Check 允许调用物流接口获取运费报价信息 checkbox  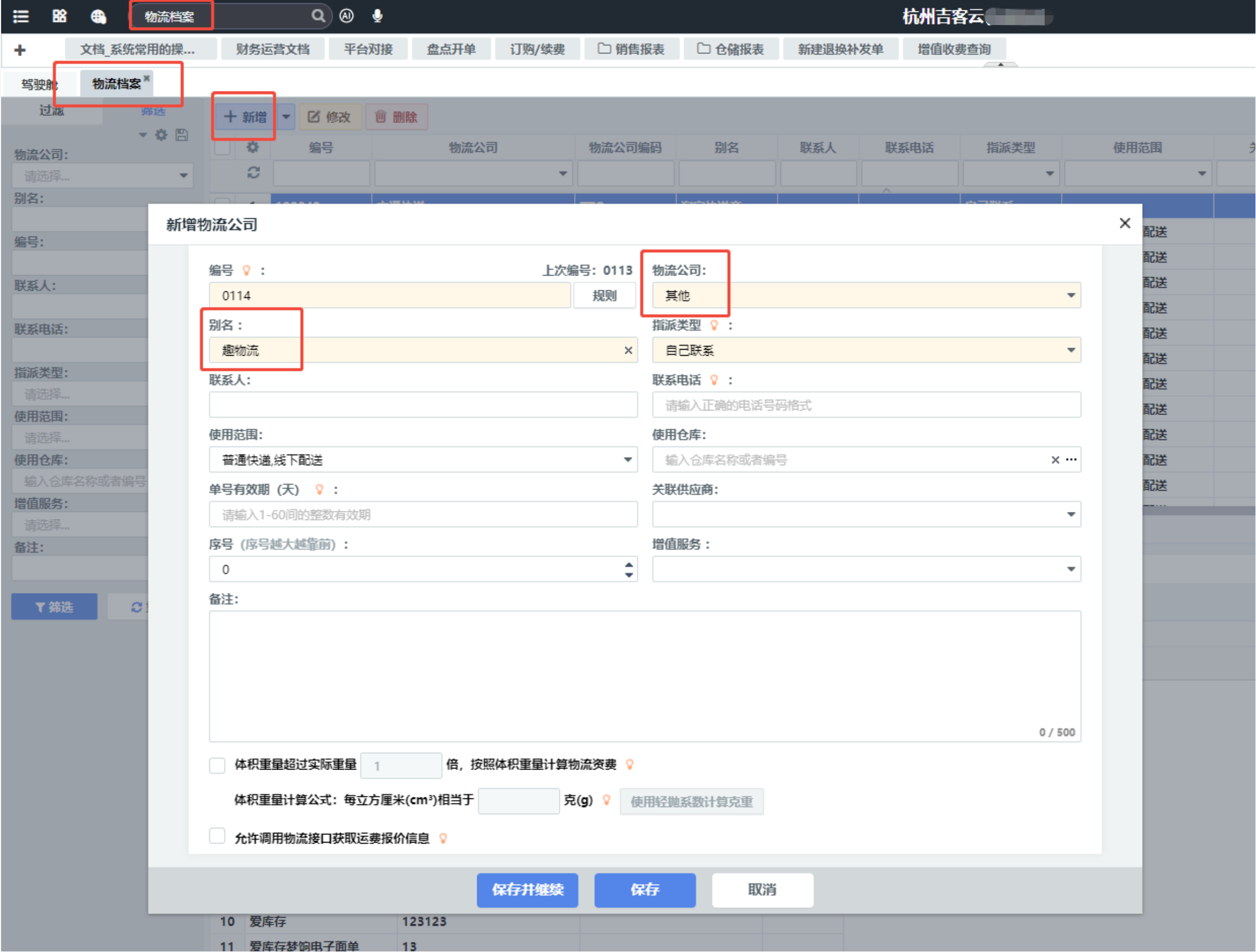[217, 837]
